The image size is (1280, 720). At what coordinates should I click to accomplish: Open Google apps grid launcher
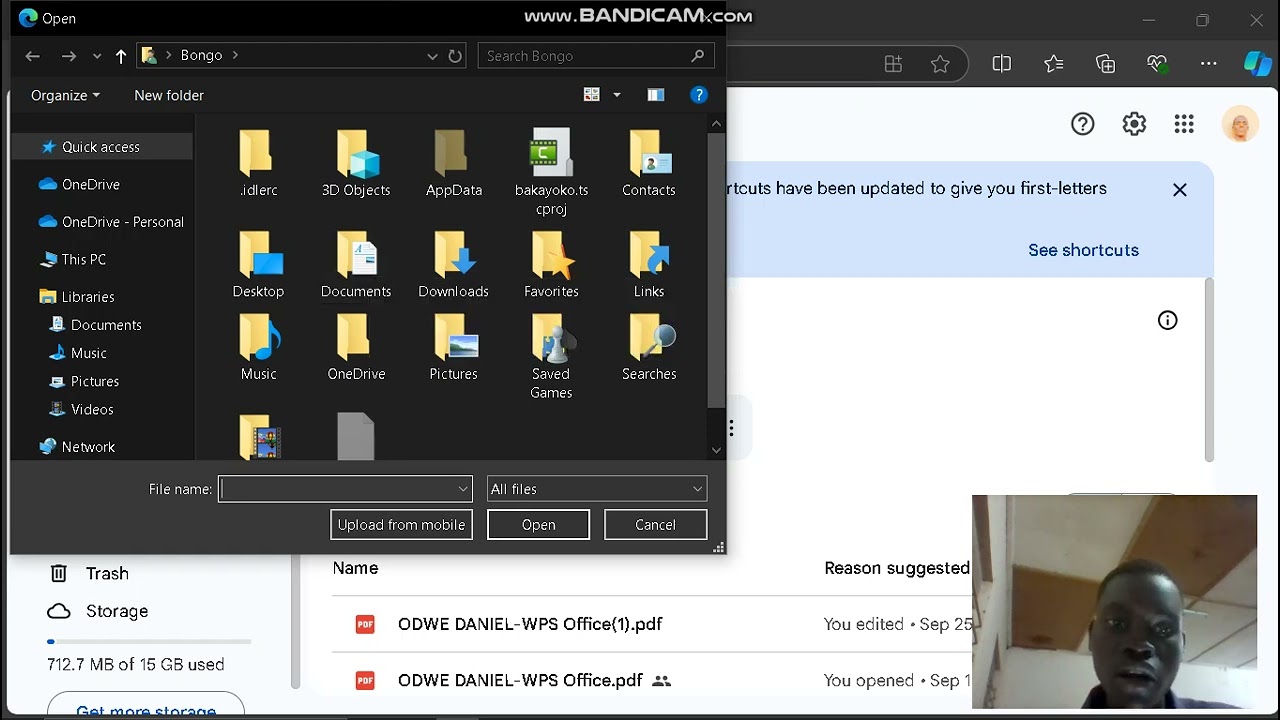pos(1184,124)
